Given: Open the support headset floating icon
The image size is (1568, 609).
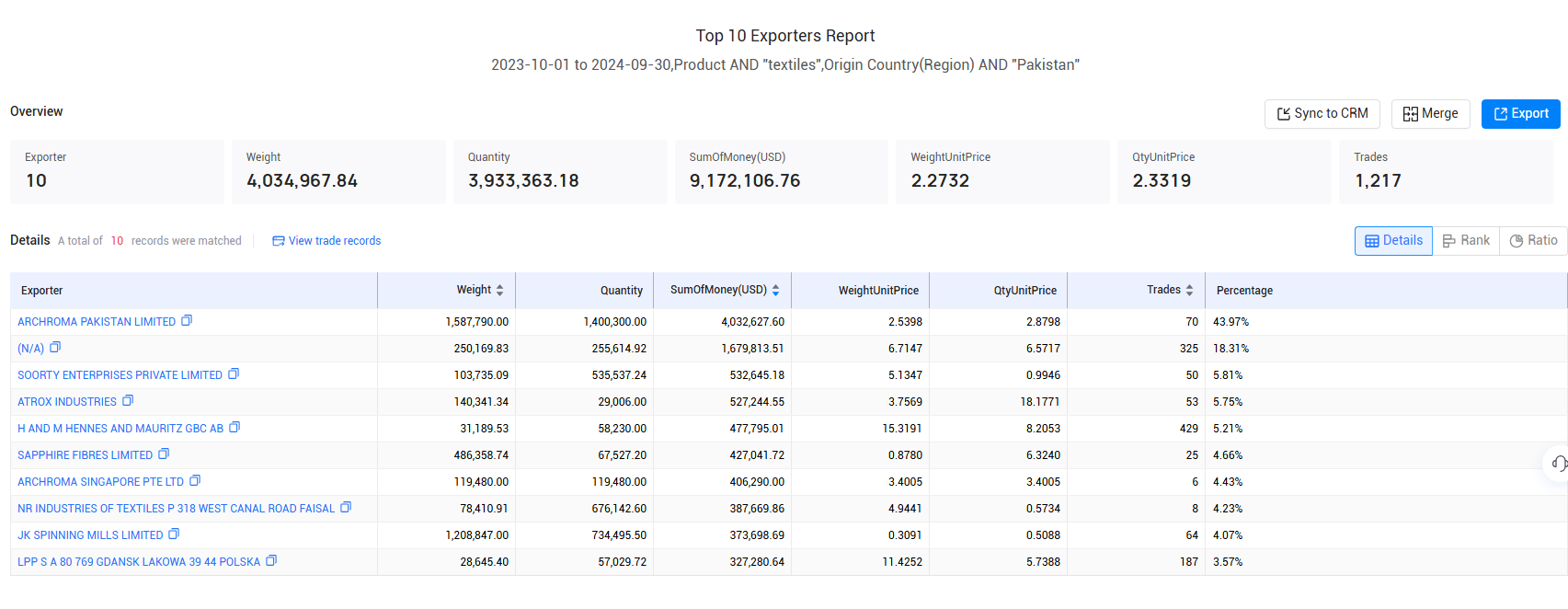Looking at the screenshot, I should tap(1559, 463).
